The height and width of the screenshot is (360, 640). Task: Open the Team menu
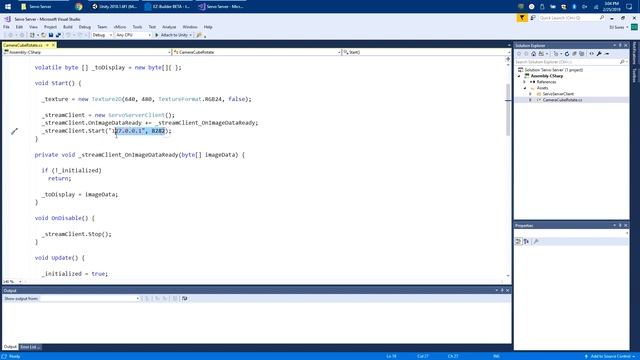(x=102, y=27)
